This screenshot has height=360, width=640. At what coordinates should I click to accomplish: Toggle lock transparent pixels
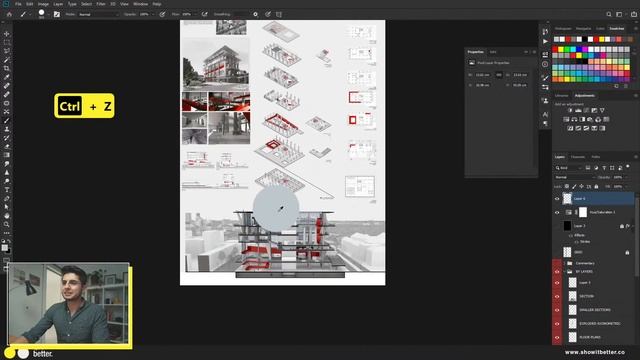tap(567, 187)
